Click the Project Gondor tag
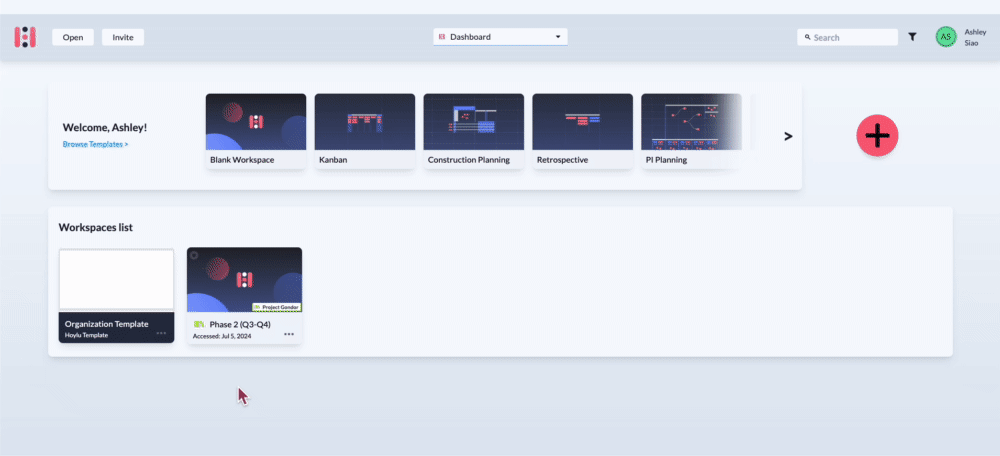This screenshot has width=1000, height=456. pos(277,307)
